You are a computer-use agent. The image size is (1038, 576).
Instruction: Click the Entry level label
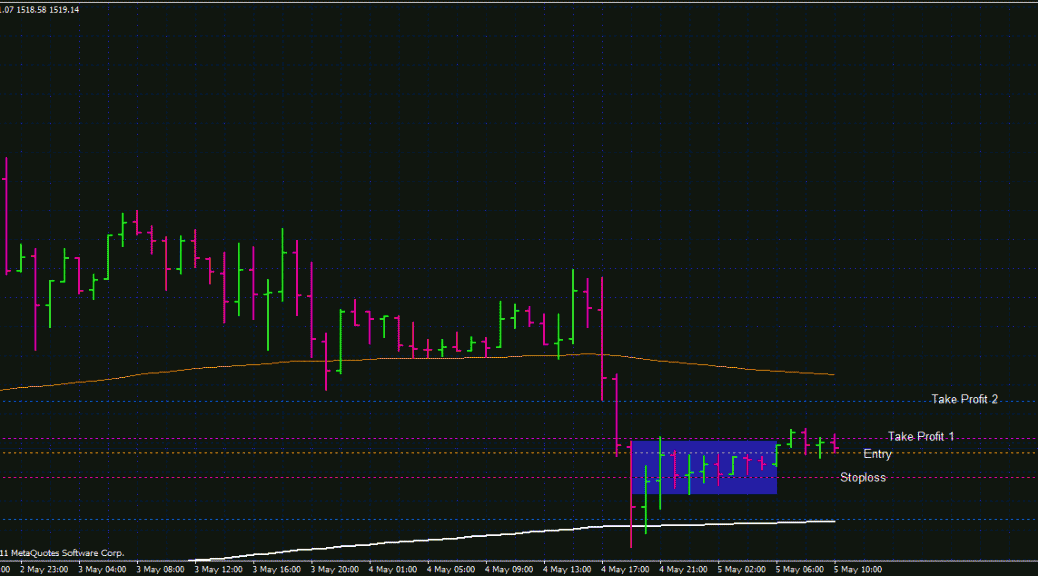(x=877, y=454)
